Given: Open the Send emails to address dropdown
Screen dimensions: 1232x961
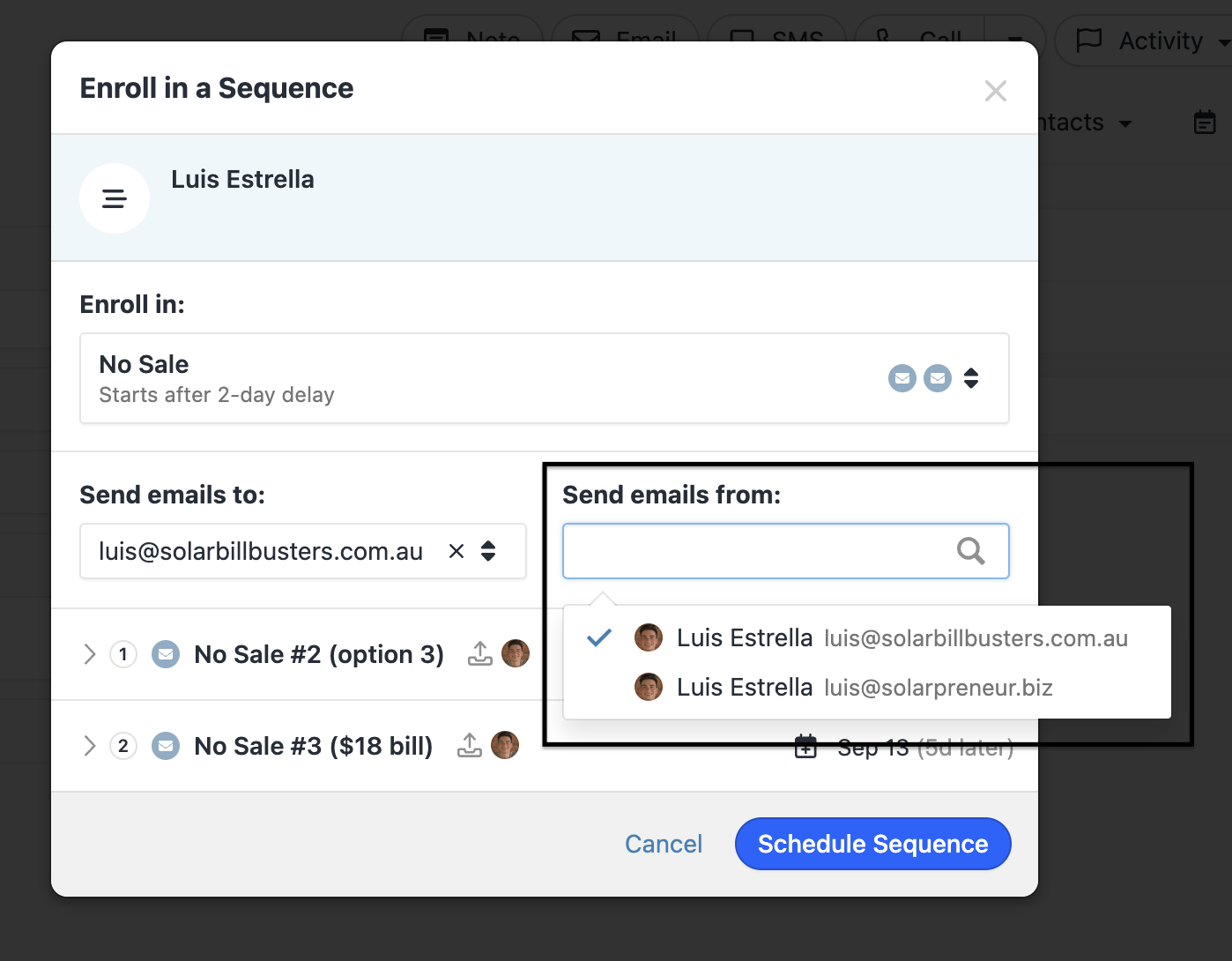Looking at the screenshot, I should coord(488,551).
